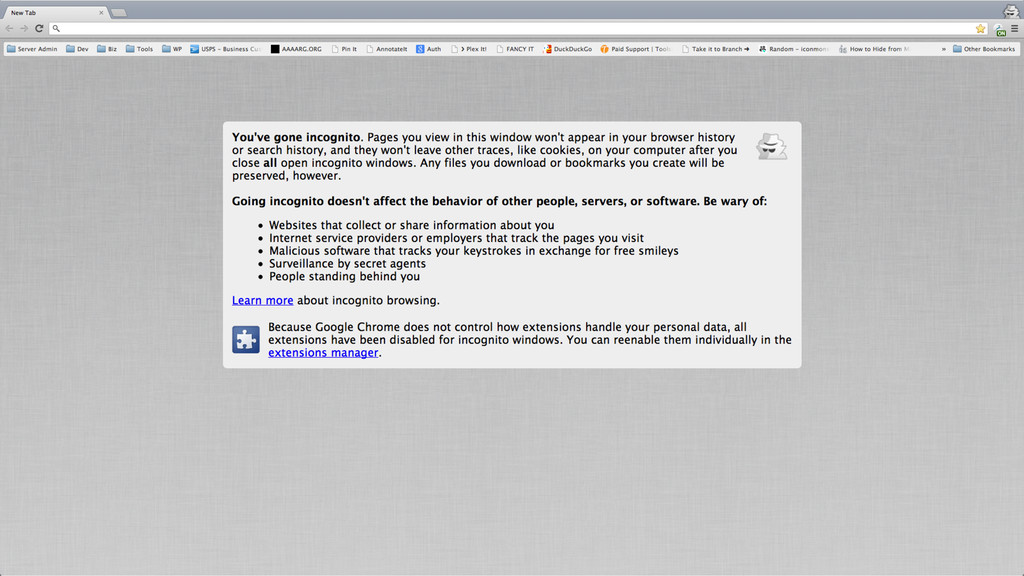Viewport: 1024px width, 576px height.
Task: Click the incognito spy icon in title bar
Action: 1012,10
